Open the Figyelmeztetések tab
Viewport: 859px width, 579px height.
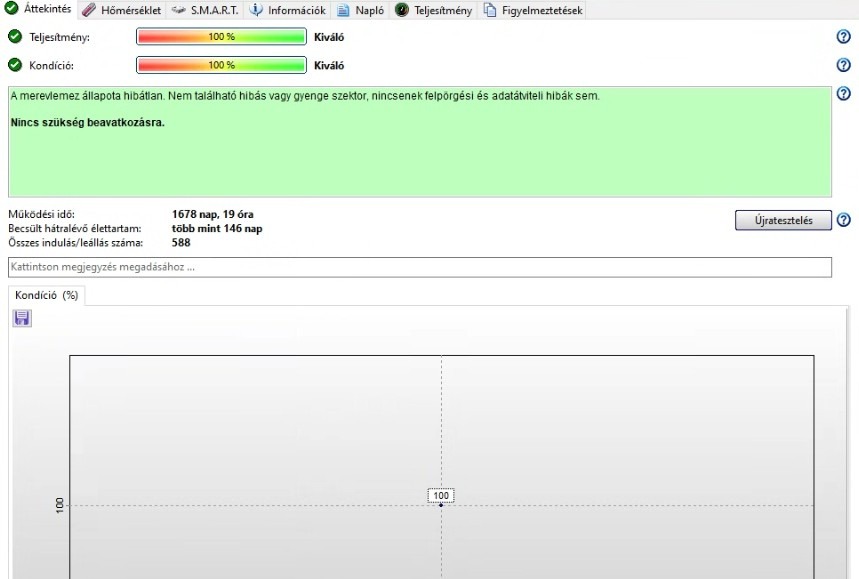pyautogui.click(x=532, y=10)
